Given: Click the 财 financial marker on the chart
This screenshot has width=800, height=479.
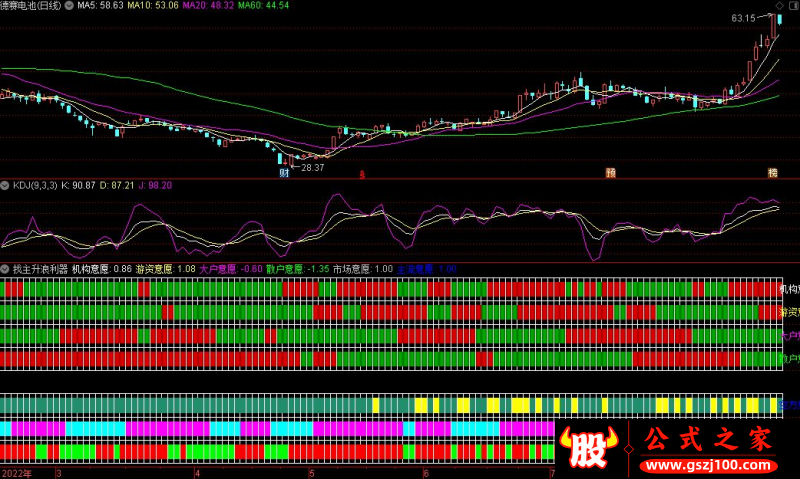Looking at the screenshot, I should [283, 172].
